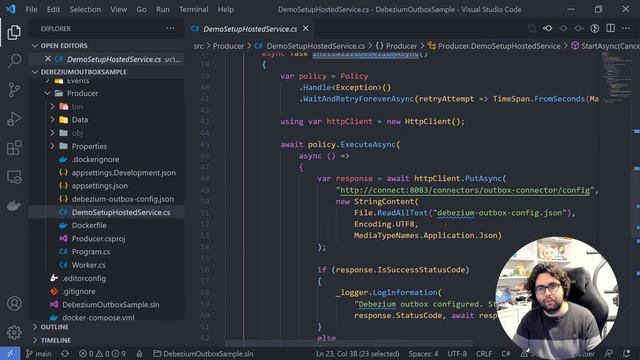
Task: Click DebeziumOutboxSample.sln in status bar
Action: (203, 353)
